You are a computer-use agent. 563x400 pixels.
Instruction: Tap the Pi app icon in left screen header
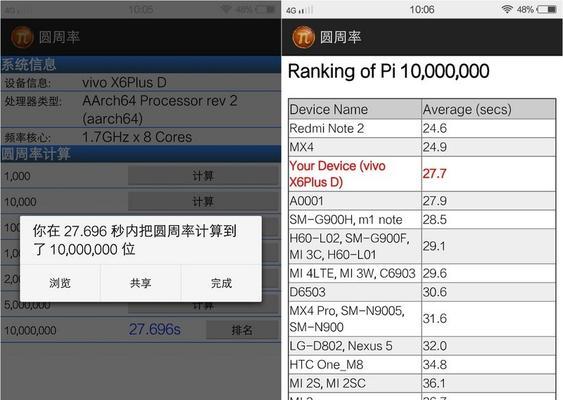coord(22,37)
